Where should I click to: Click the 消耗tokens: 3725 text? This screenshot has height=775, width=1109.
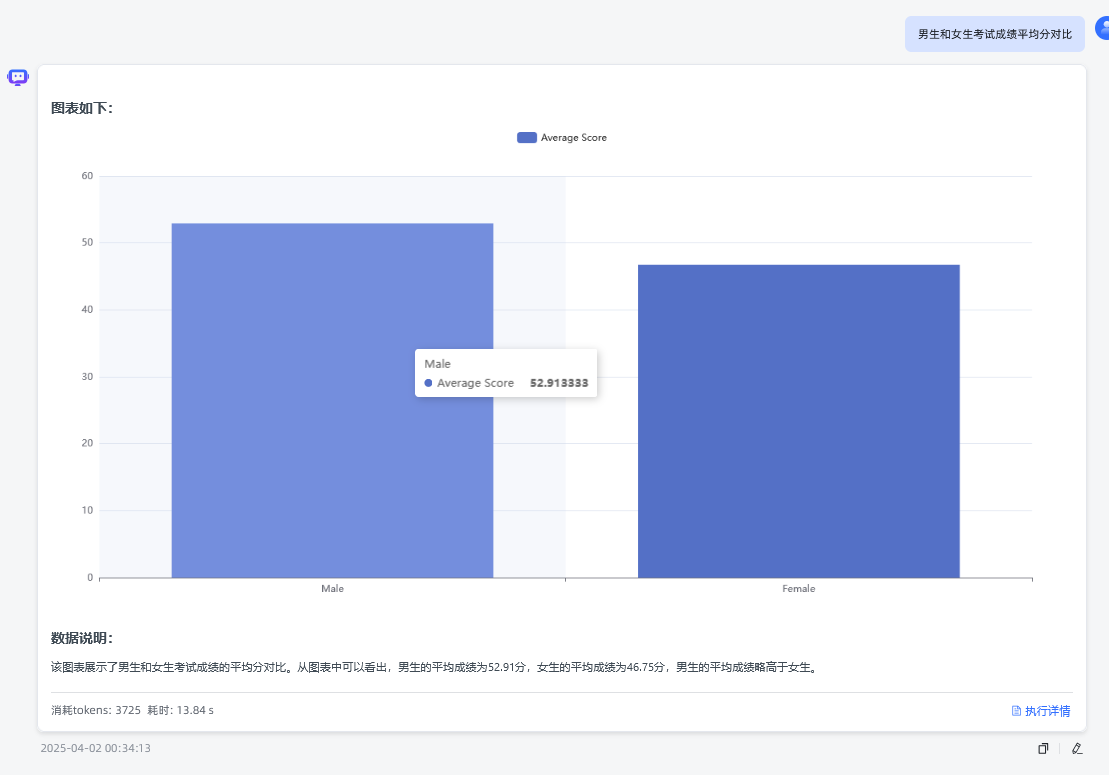[96, 710]
